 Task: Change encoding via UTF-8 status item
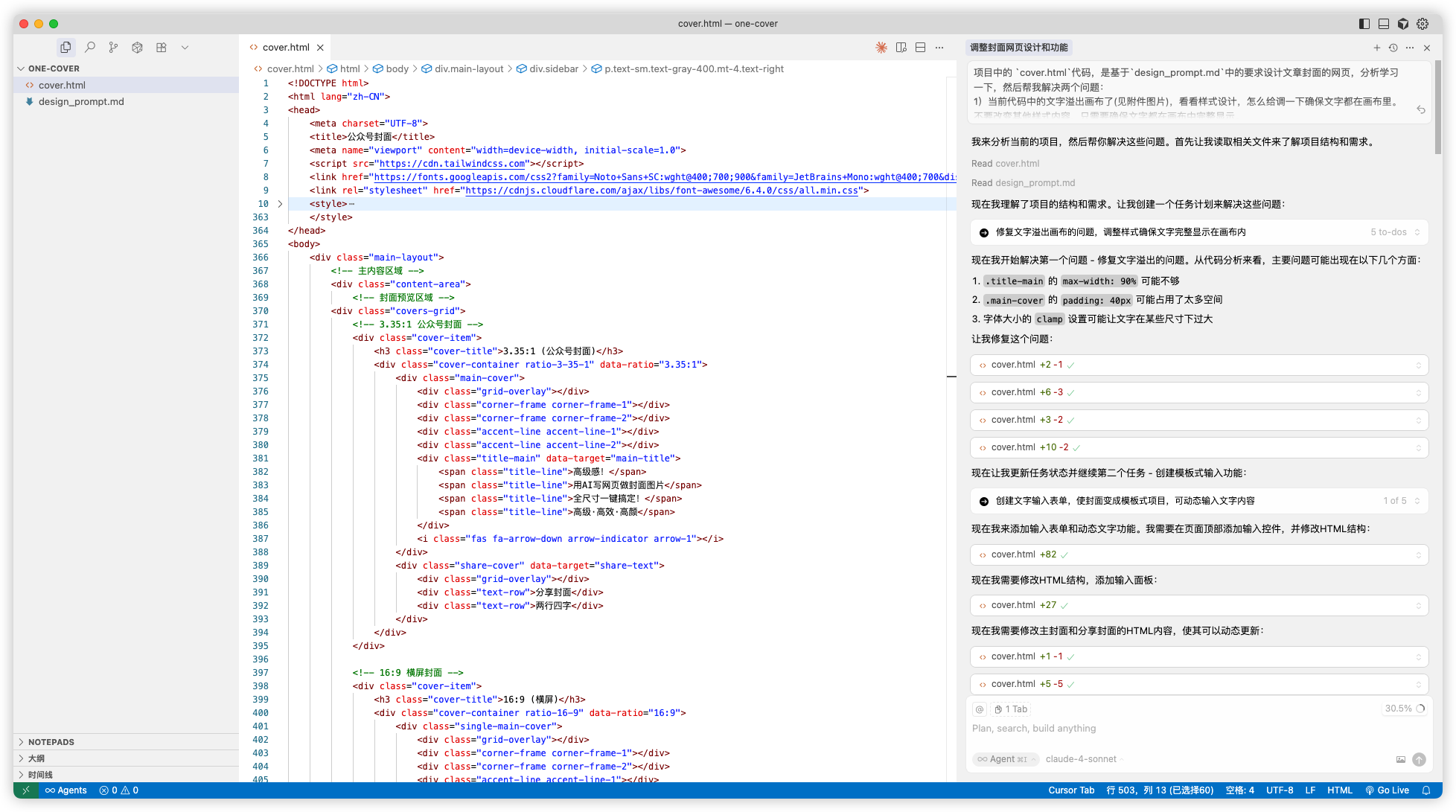coord(1280,790)
